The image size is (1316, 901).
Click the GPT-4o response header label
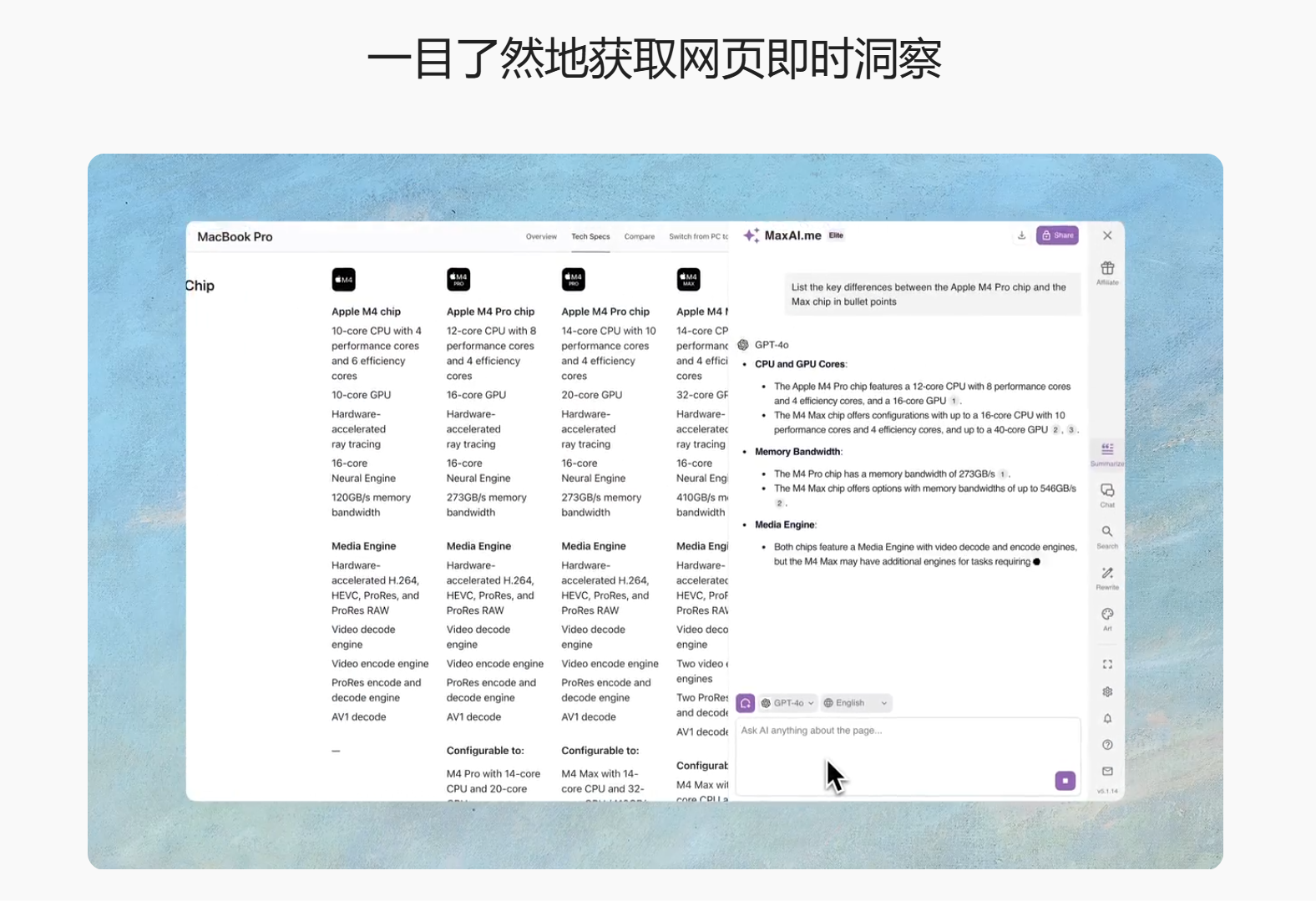point(772,345)
